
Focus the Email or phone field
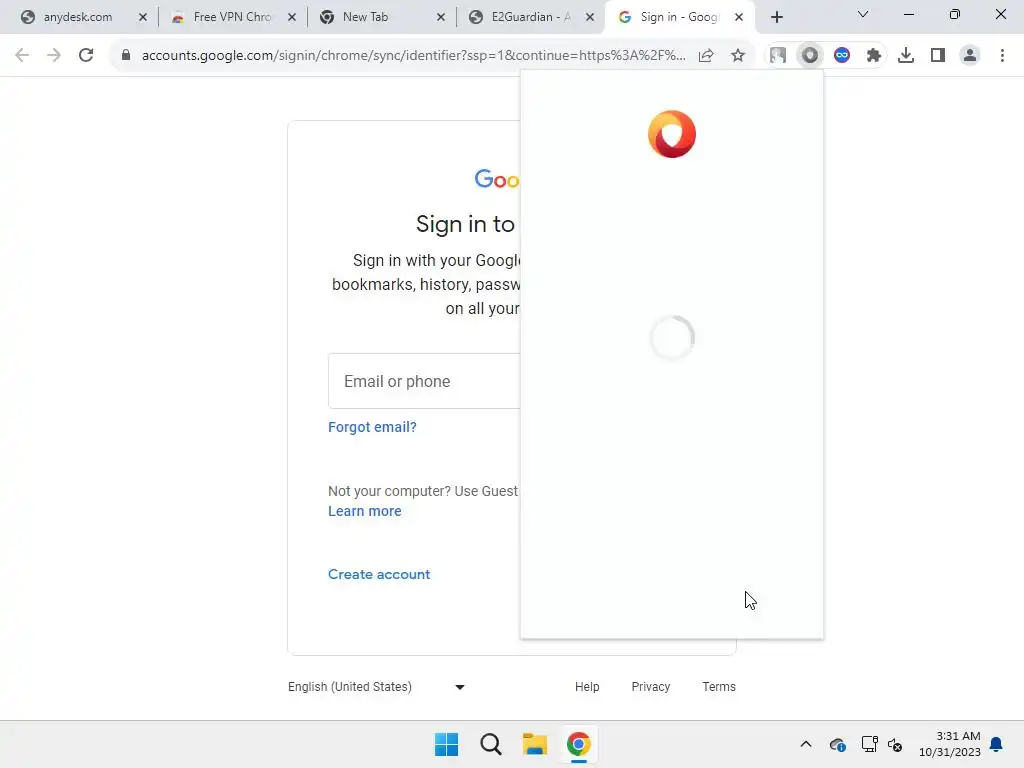click(x=424, y=381)
